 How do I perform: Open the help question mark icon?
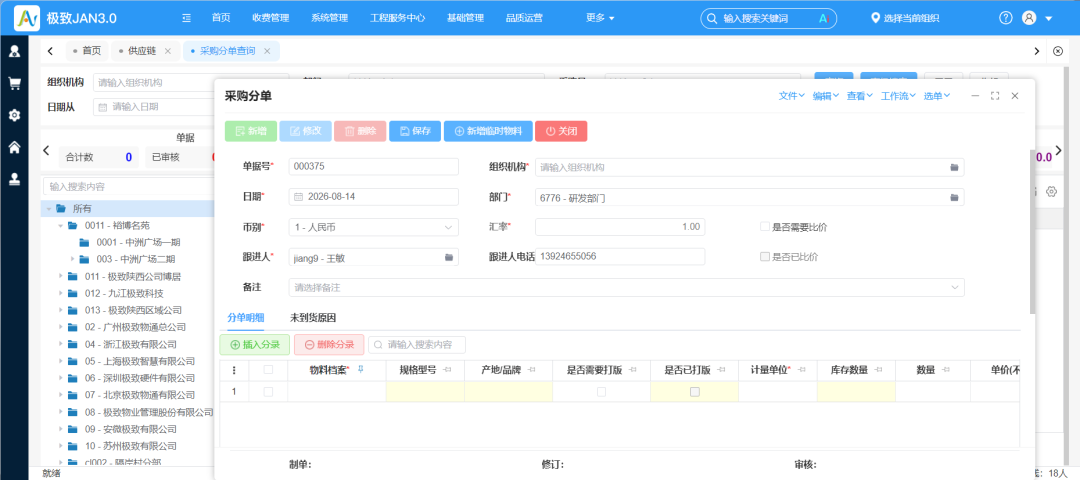tap(1006, 19)
